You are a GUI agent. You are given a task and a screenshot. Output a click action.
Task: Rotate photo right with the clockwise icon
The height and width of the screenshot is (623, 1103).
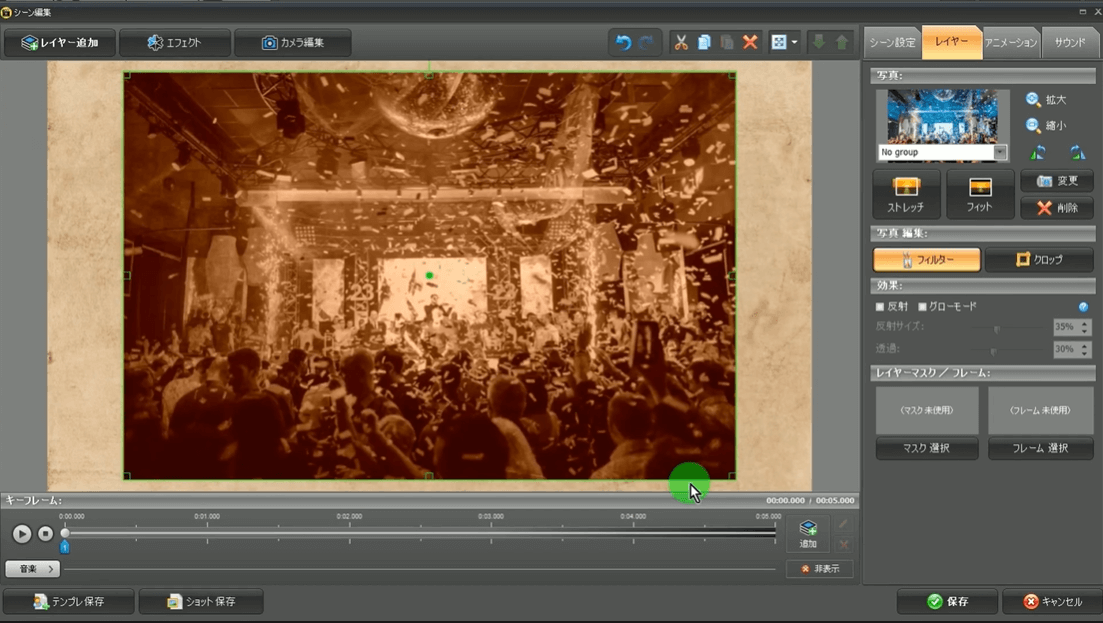pyautogui.click(x=1077, y=153)
